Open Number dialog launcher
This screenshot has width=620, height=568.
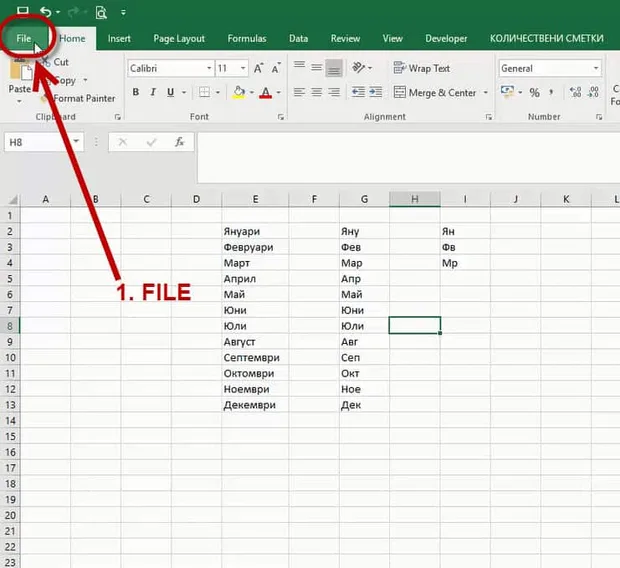[x=599, y=117]
